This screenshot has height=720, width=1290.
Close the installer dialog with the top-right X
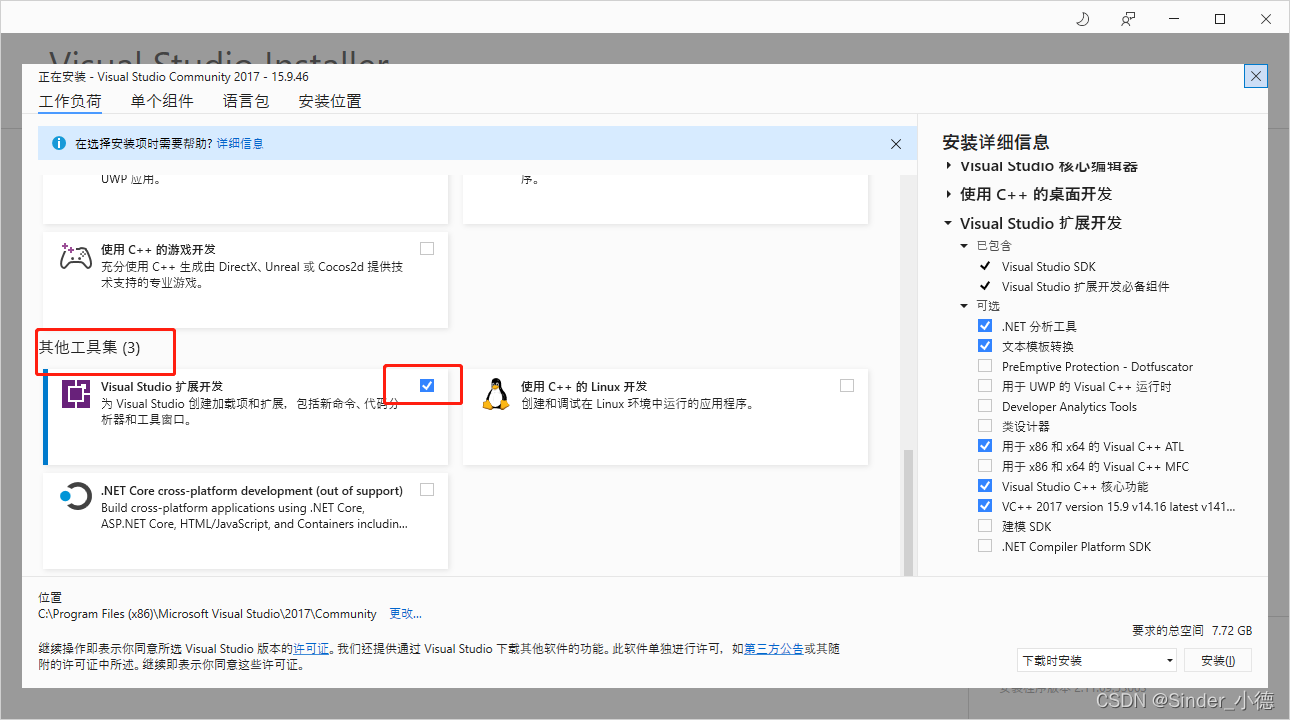coord(1256,76)
